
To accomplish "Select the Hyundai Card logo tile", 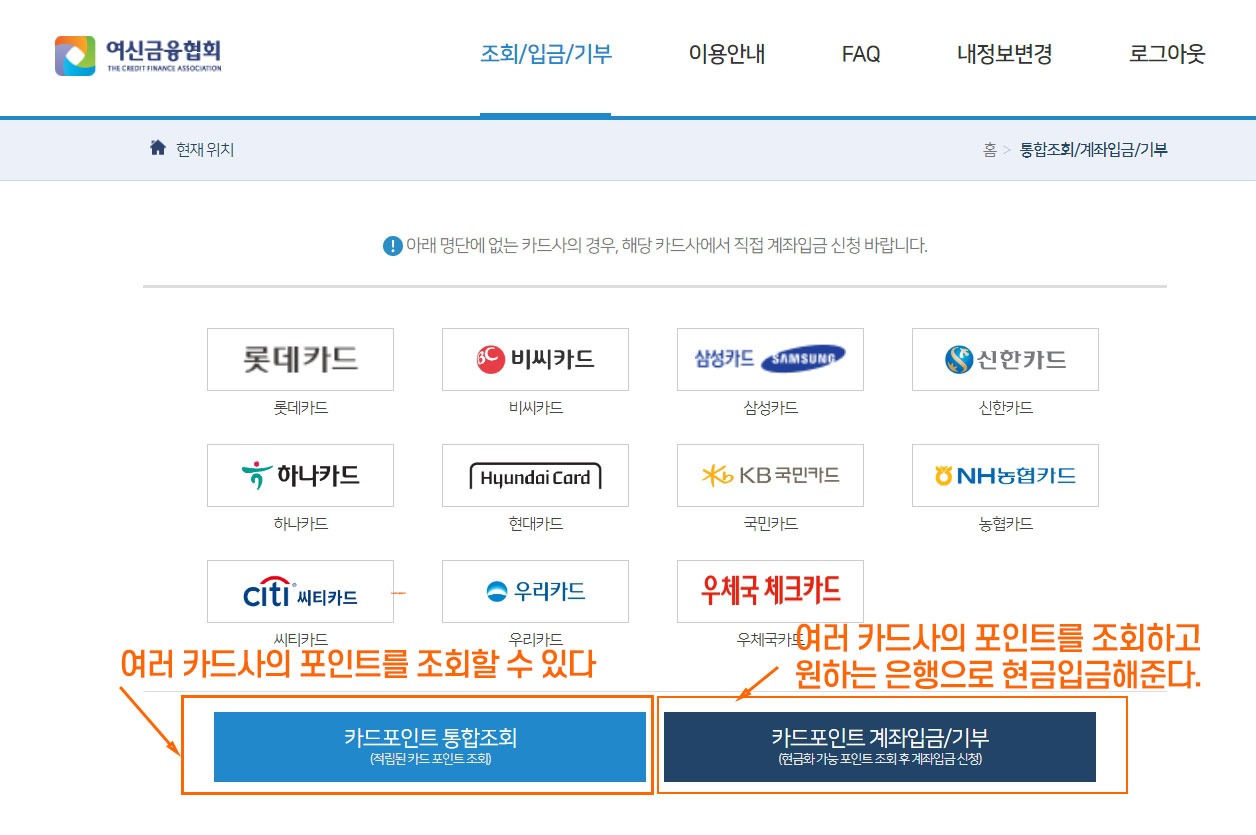I will pos(535,475).
